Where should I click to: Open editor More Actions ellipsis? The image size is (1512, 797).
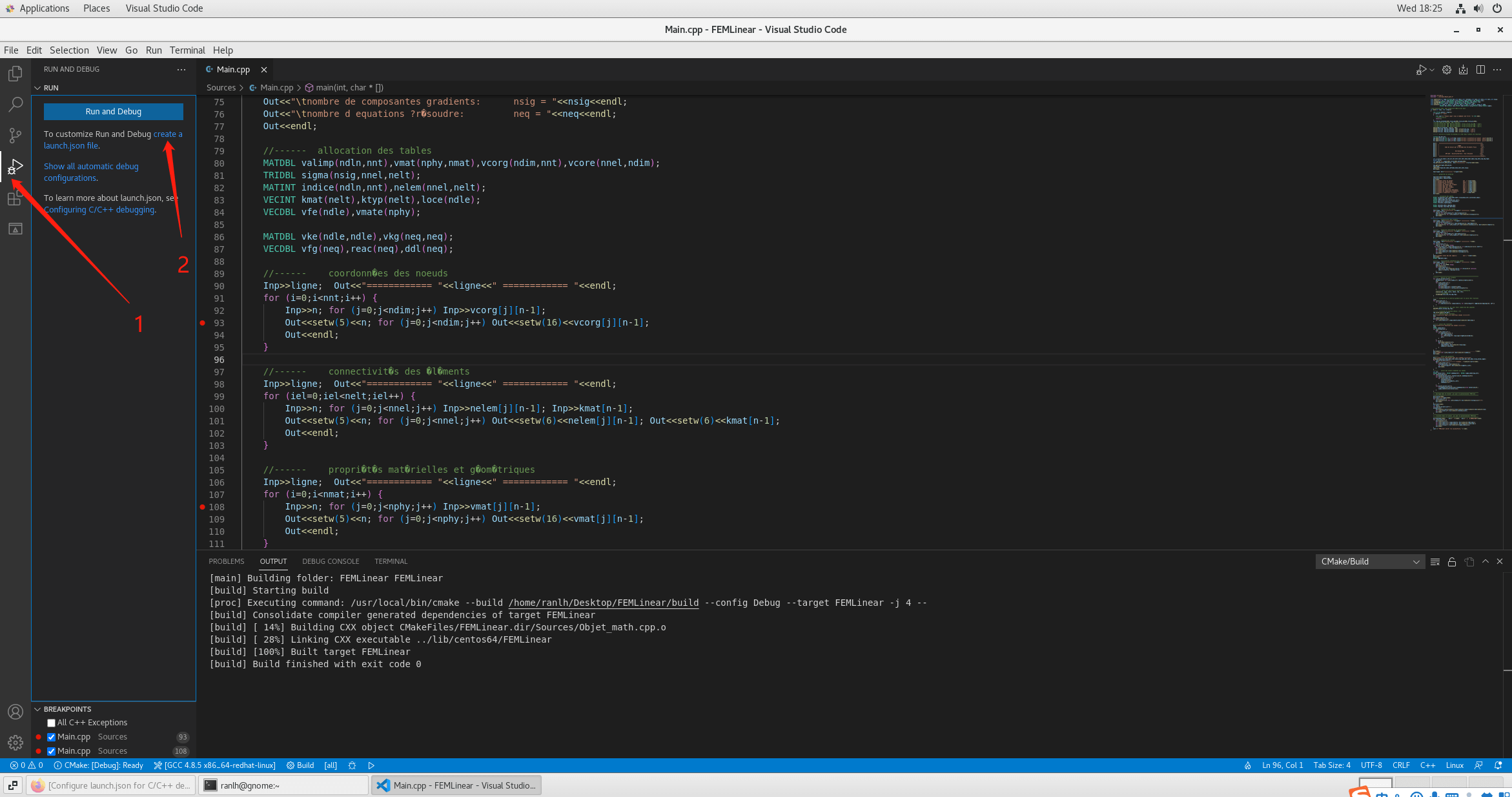pos(1497,70)
